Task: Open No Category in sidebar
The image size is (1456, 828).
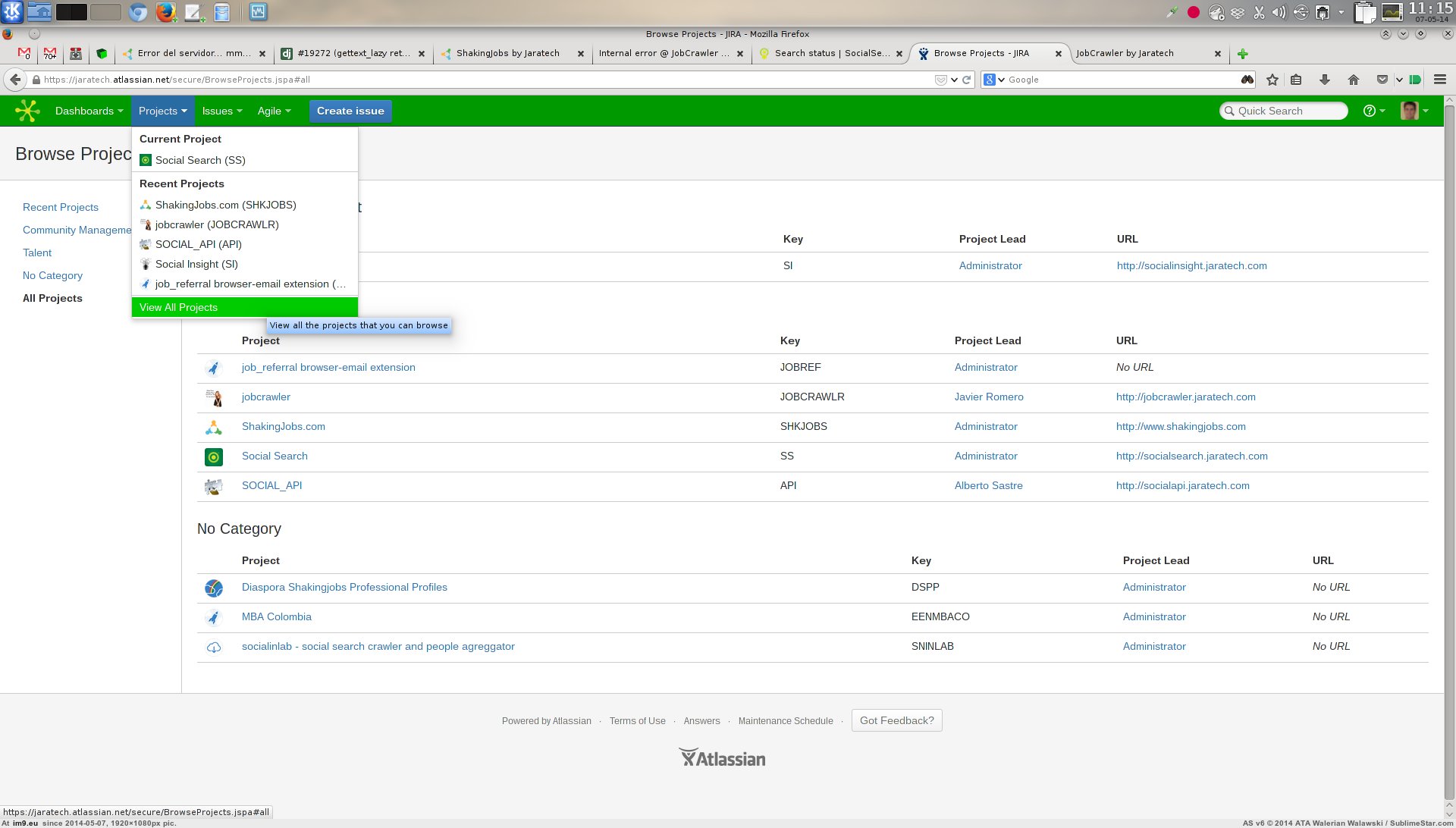Action: (x=52, y=275)
